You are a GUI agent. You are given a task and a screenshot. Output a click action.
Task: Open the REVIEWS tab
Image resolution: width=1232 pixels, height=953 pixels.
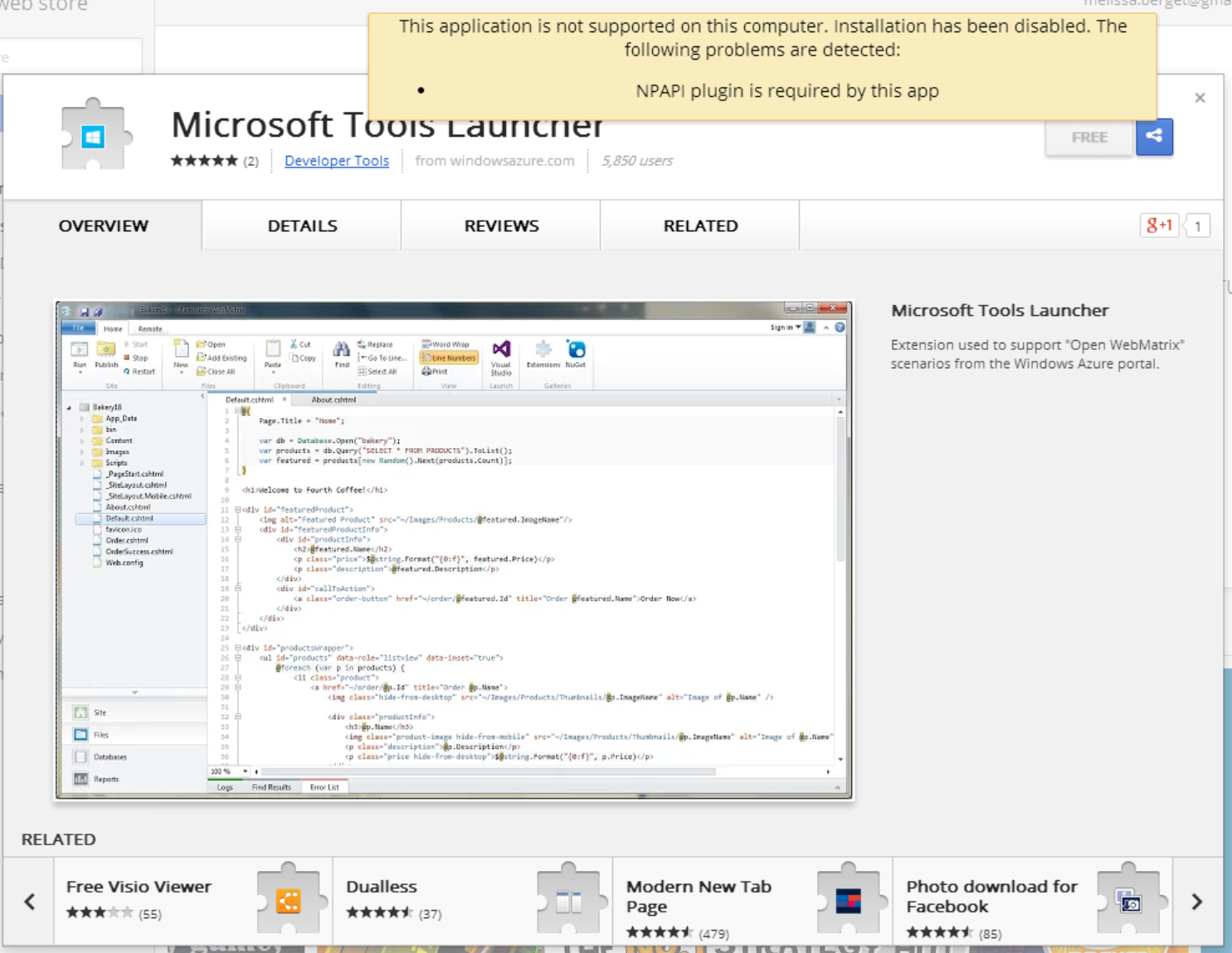click(x=501, y=226)
